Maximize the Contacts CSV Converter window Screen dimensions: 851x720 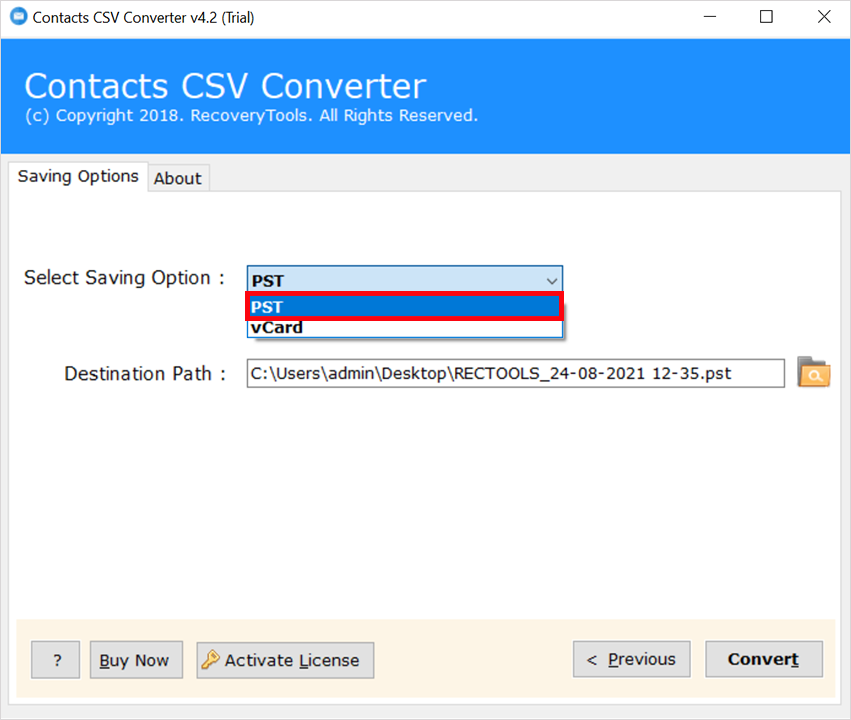766,17
